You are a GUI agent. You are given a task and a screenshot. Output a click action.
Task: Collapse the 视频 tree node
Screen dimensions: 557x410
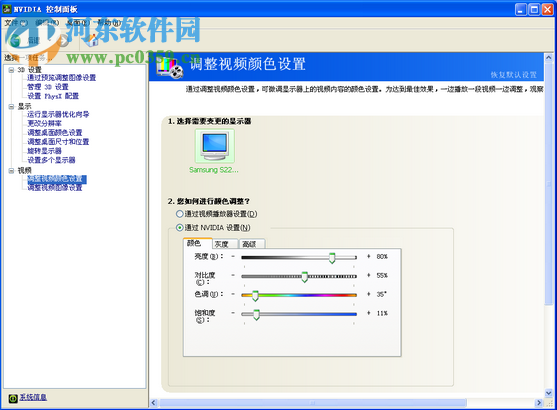coord(11,171)
